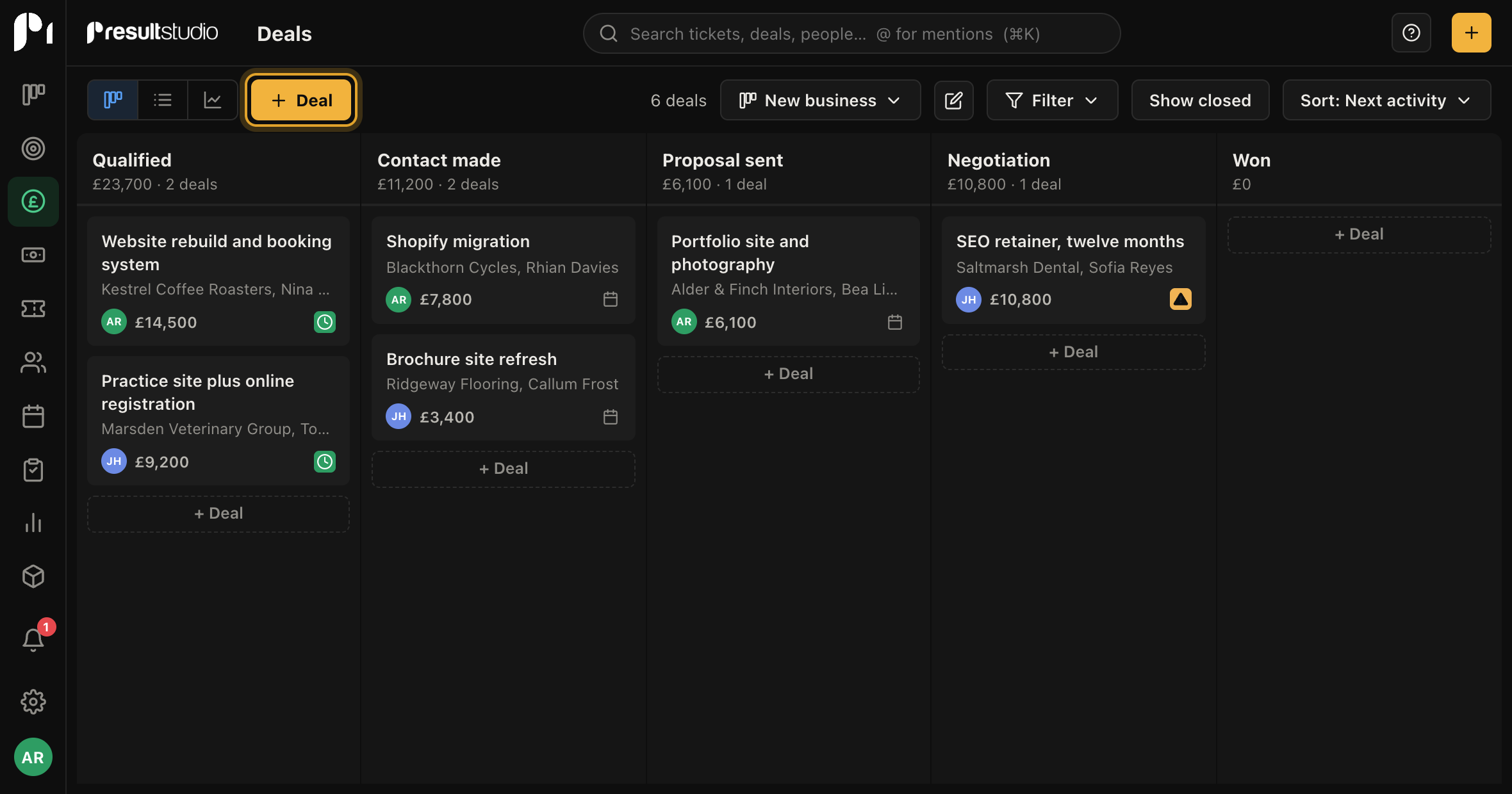Add a deal in the Won column

point(1359,234)
